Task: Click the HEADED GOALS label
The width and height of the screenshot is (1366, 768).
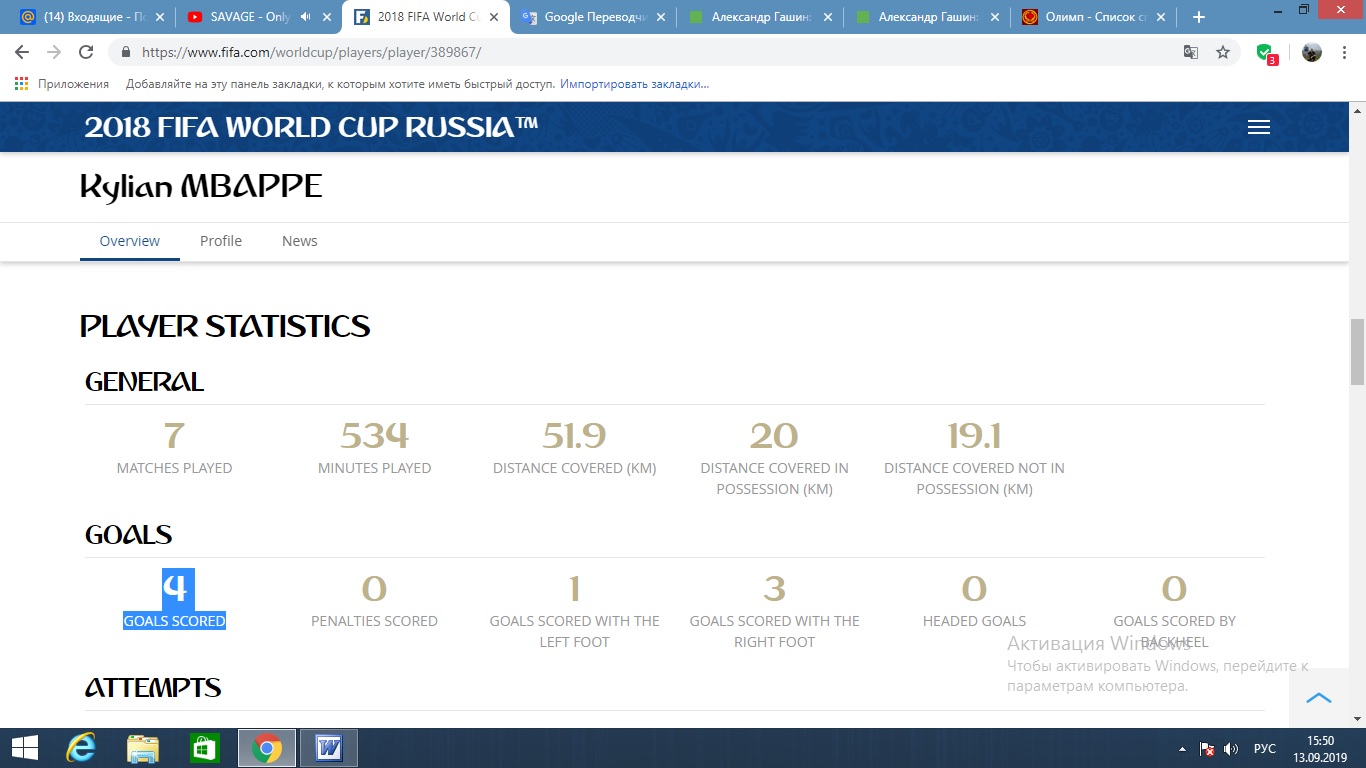Action: pyautogui.click(x=974, y=621)
